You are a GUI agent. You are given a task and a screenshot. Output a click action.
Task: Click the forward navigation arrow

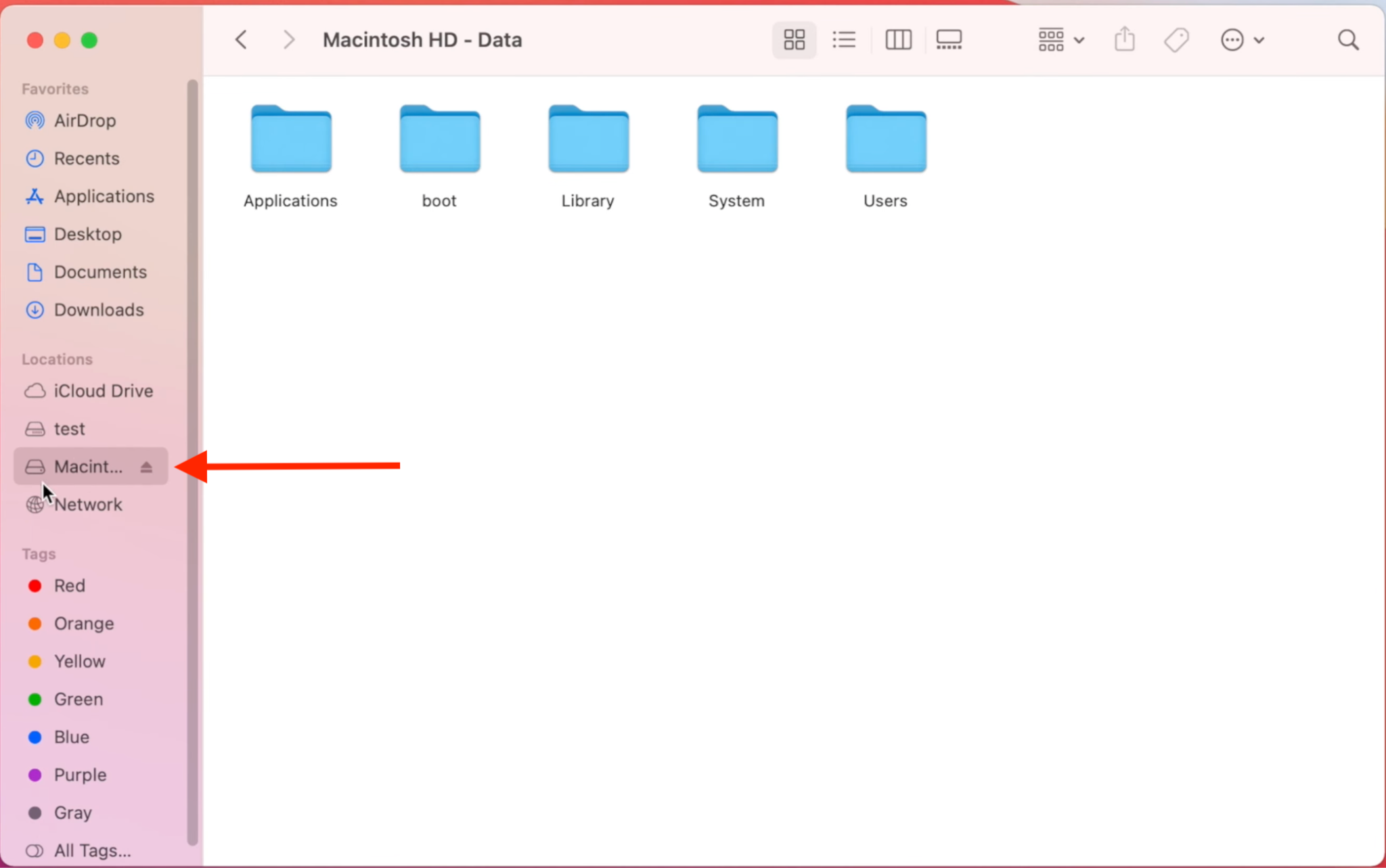pos(288,39)
